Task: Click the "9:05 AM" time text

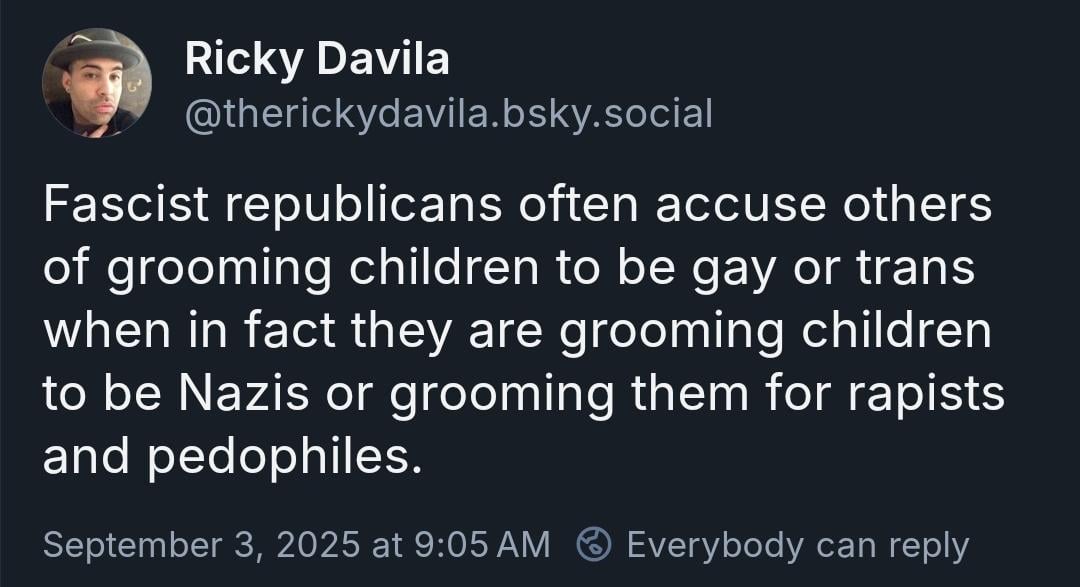Action: [x=483, y=544]
